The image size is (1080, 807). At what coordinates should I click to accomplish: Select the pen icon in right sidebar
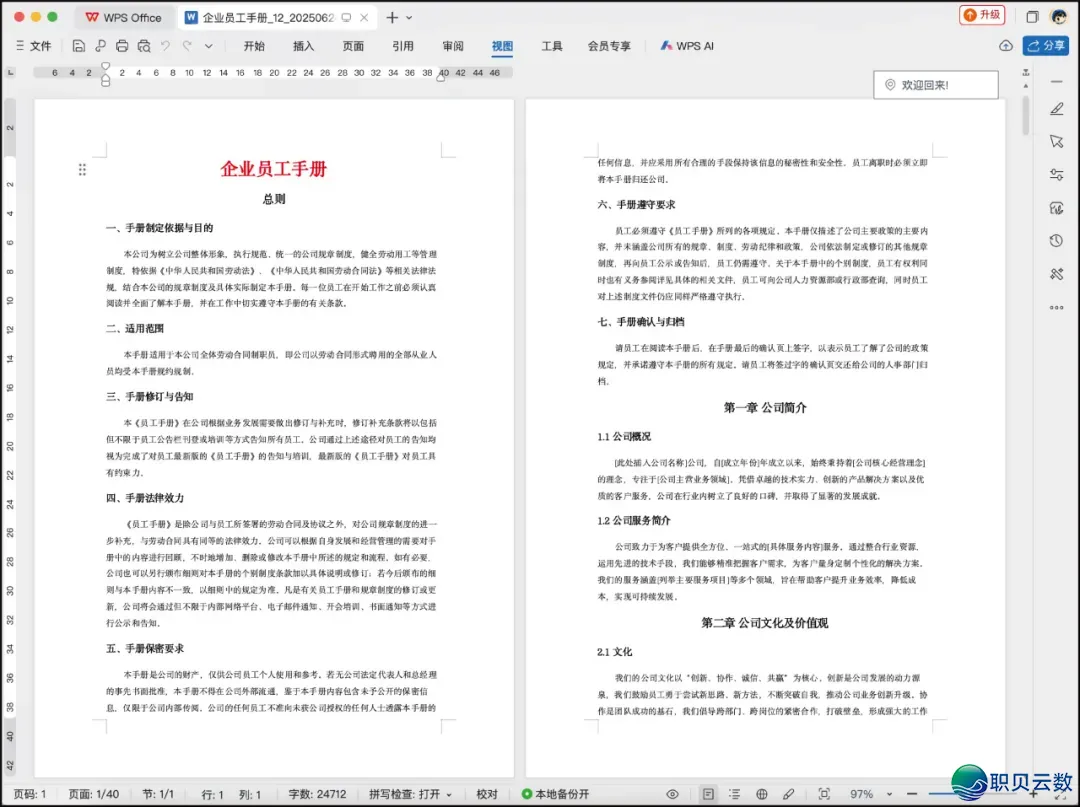[x=1057, y=108]
